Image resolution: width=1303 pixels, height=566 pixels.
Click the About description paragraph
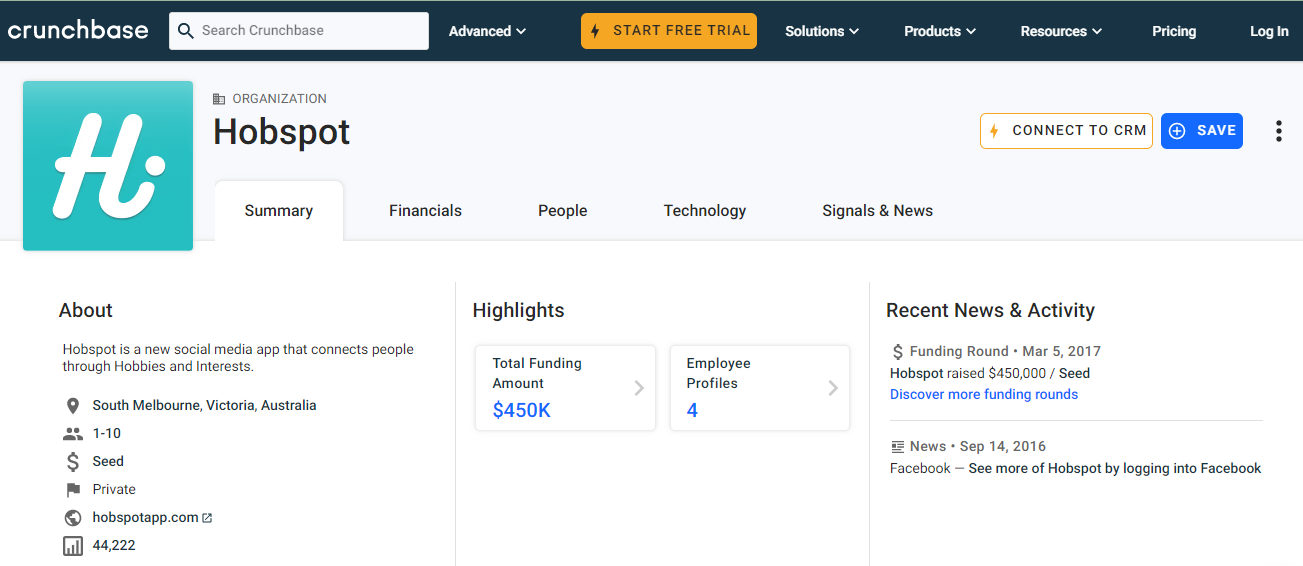point(238,358)
